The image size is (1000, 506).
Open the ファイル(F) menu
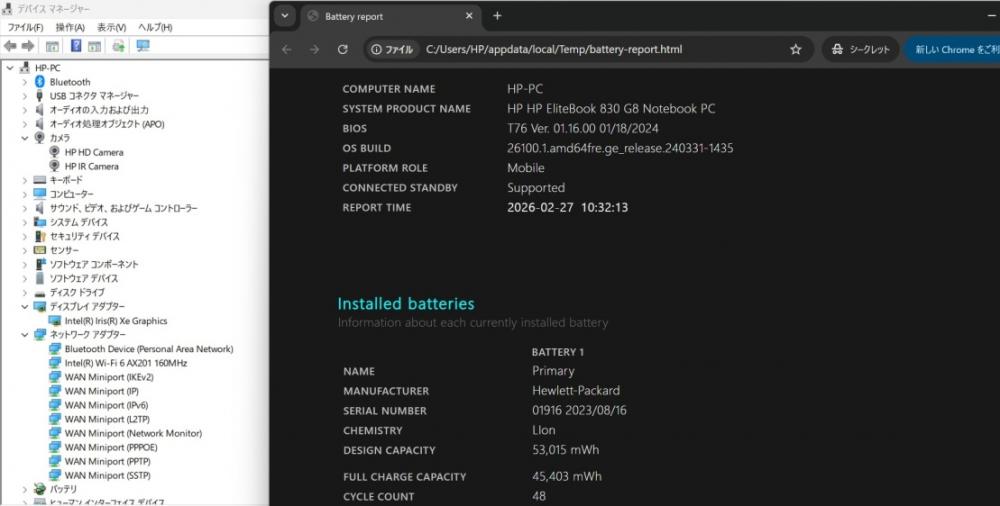pos(25,27)
